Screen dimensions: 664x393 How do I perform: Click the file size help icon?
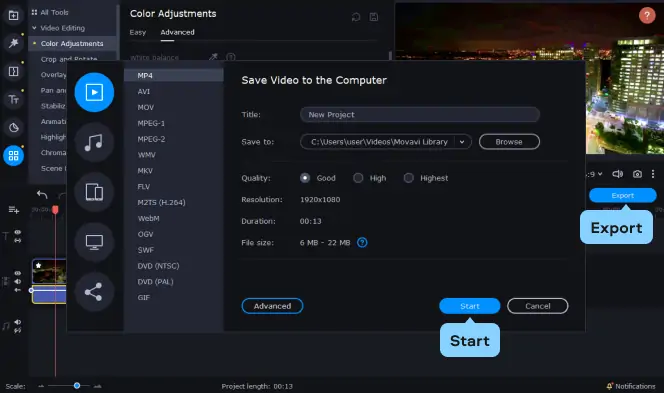point(362,243)
